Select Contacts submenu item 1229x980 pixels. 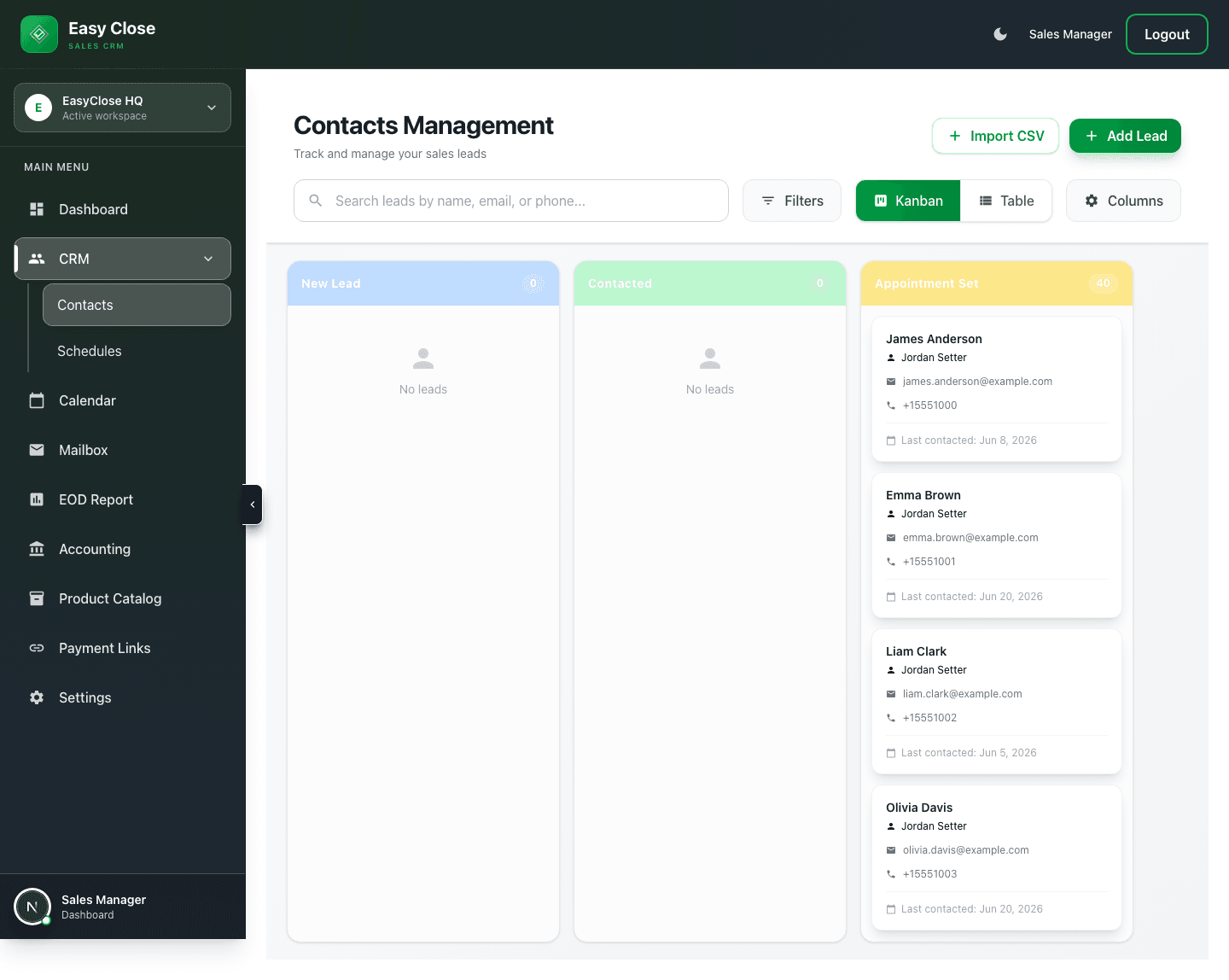click(137, 305)
